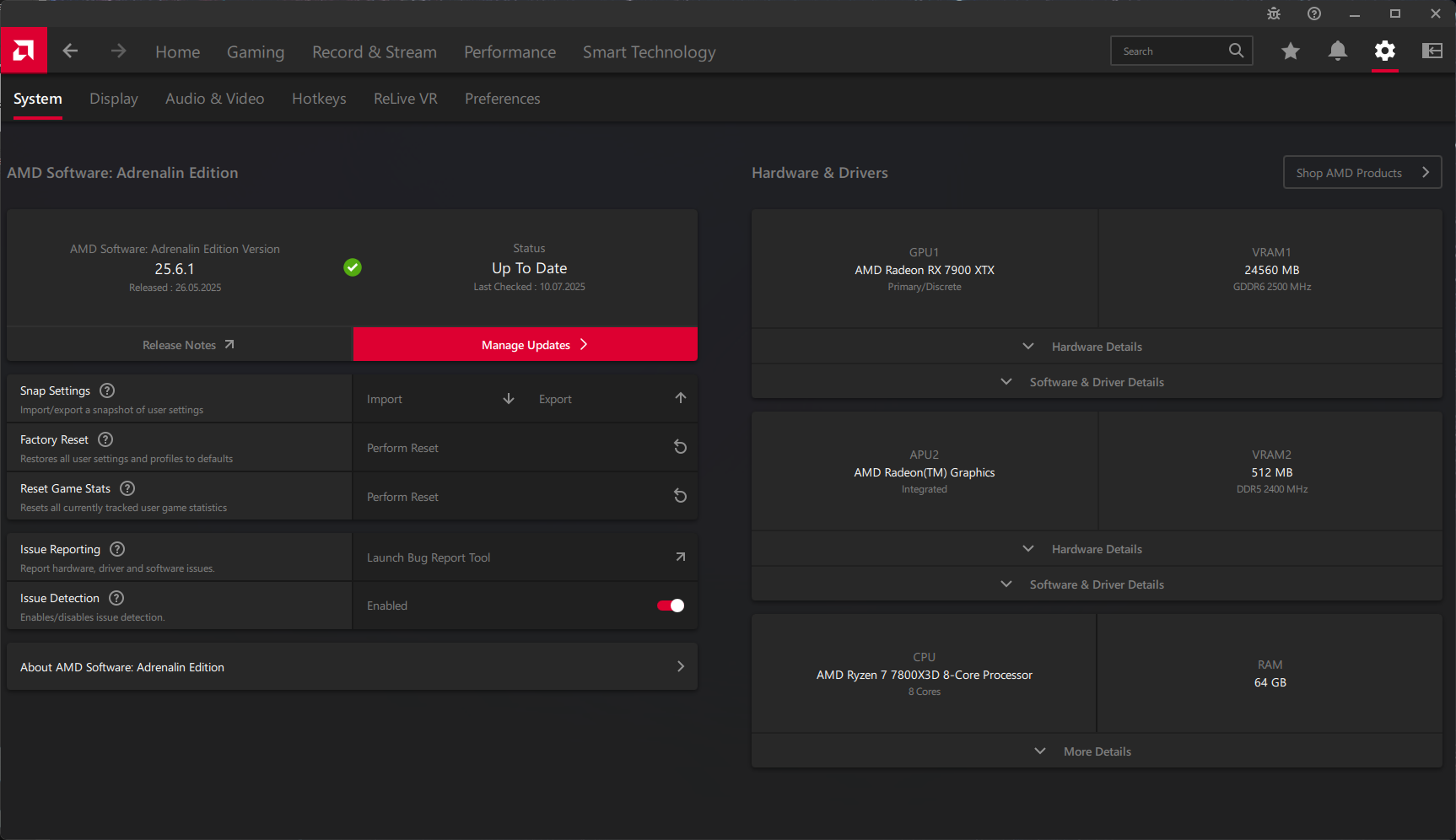The height and width of the screenshot is (840, 1456).
Task: Toggle the sidebar panel icon
Action: pos(1432,51)
